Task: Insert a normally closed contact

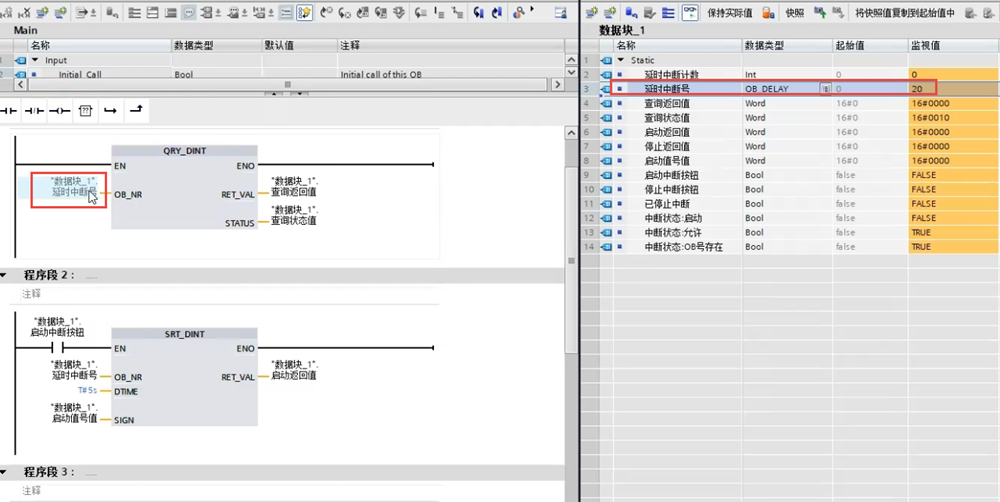Action: pos(35,109)
